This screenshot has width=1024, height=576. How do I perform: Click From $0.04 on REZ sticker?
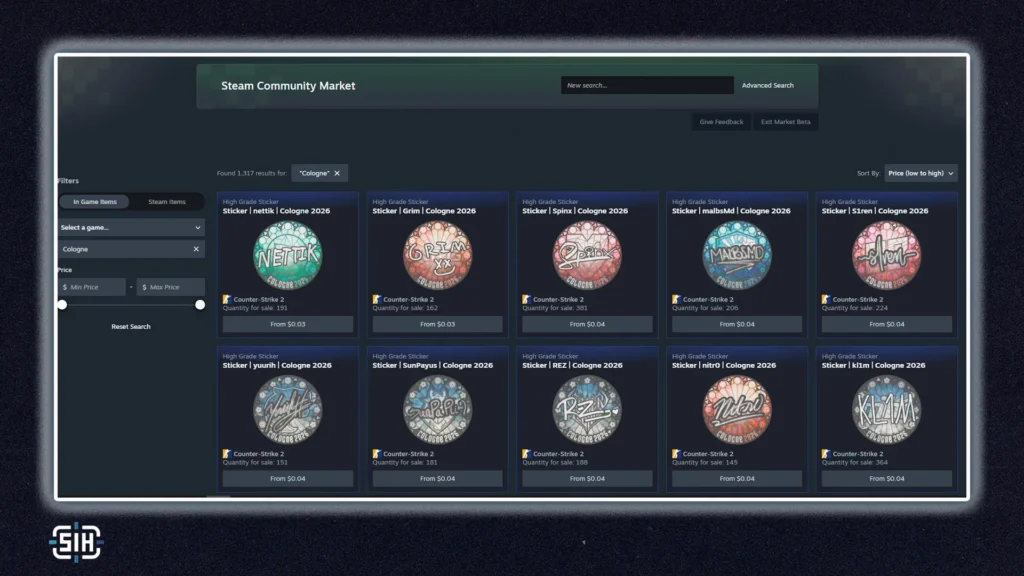[587, 479]
